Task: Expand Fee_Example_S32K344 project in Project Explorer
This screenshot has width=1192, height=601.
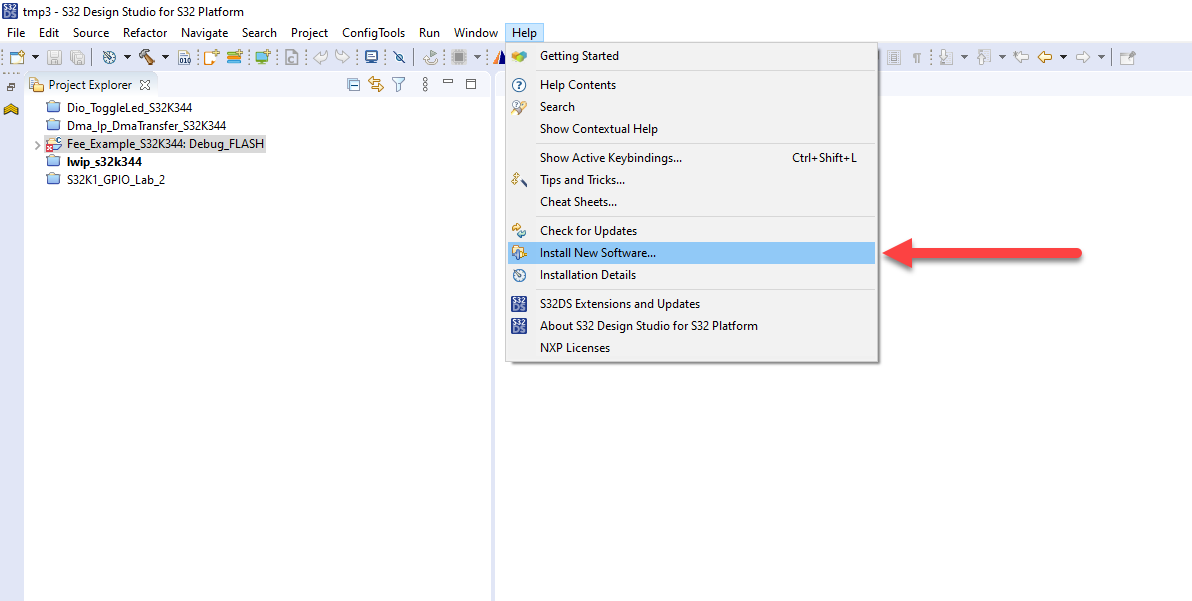Action: [38, 143]
